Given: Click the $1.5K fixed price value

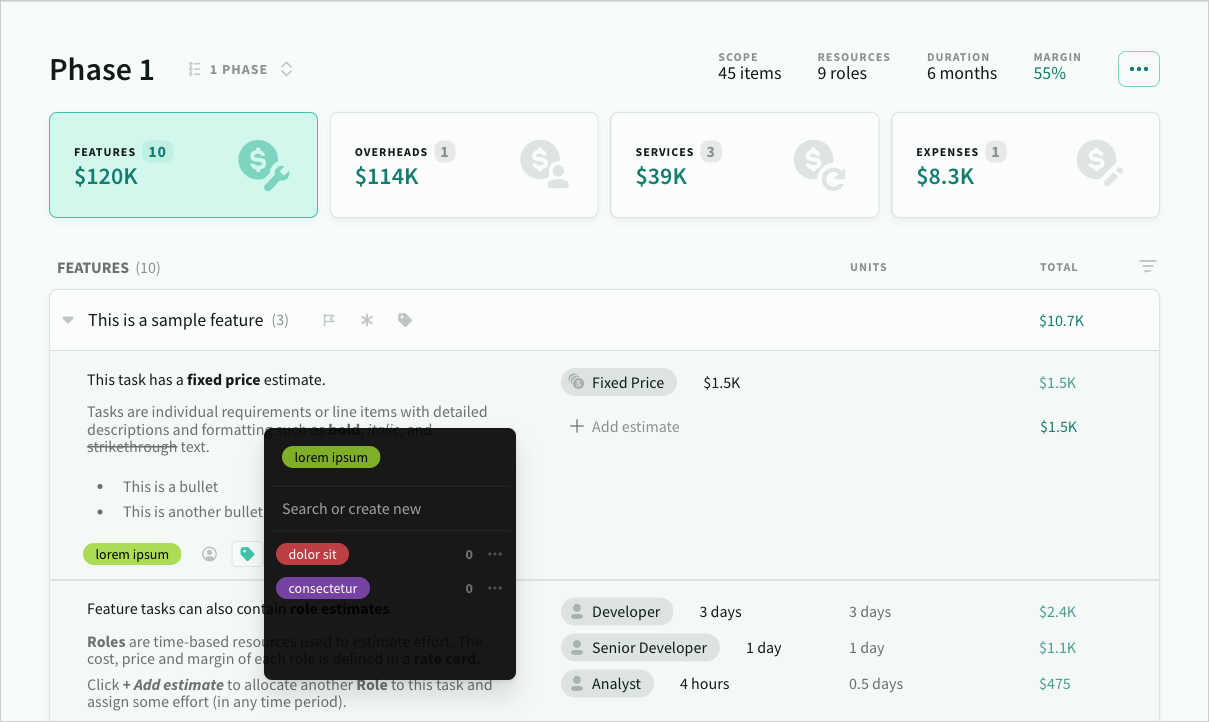Looking at the screenshot, I should coord(722,383).
